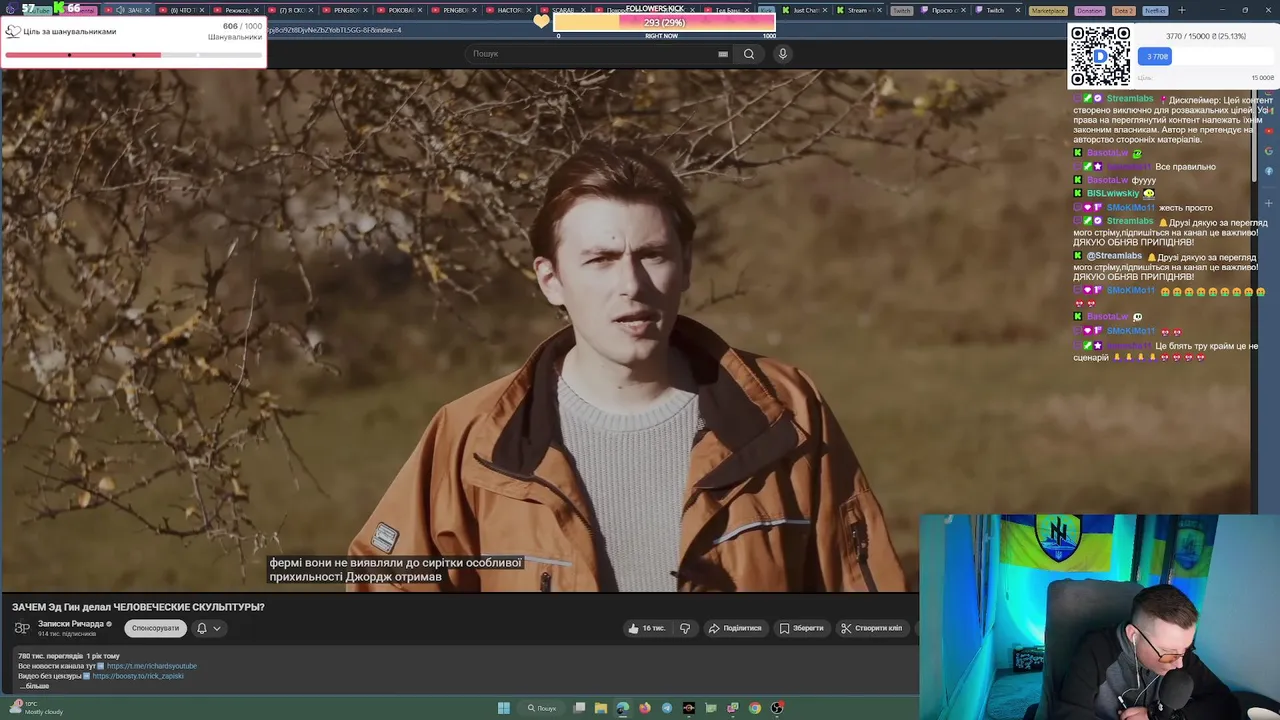Open the Записки Ричарда channel name

coord(70,624)
